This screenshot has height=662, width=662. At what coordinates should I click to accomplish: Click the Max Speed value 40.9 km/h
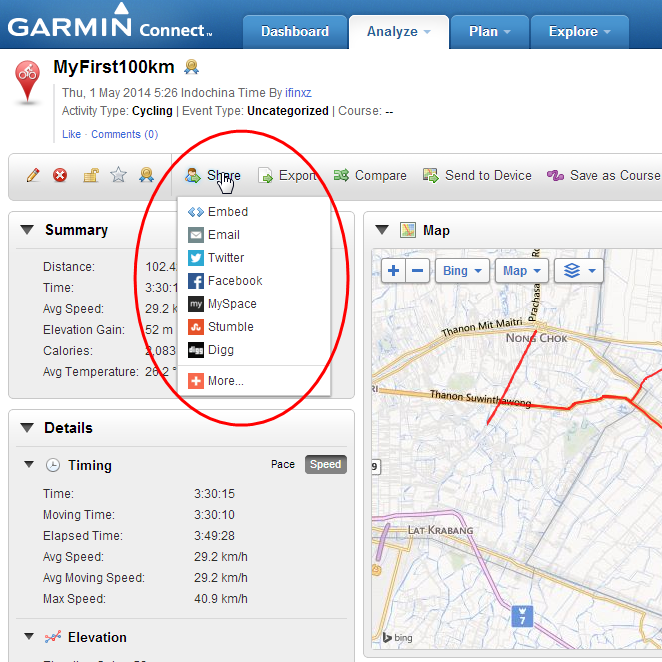(221, 599)
